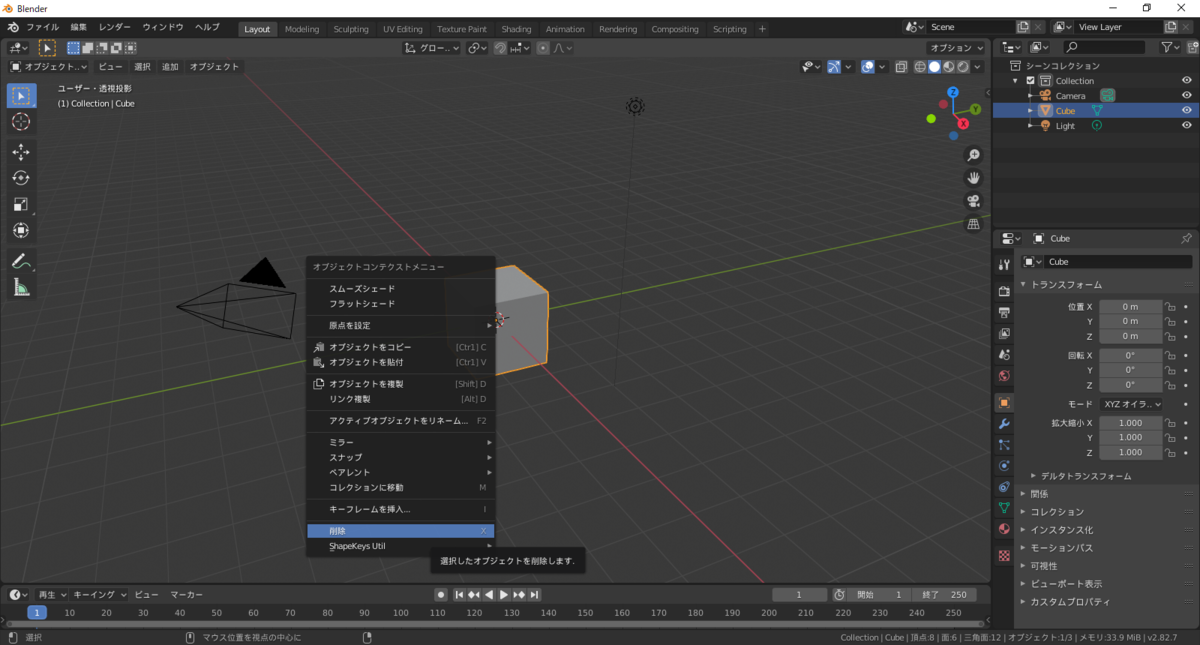Open the Material properties icon

tap(1004, 529)
